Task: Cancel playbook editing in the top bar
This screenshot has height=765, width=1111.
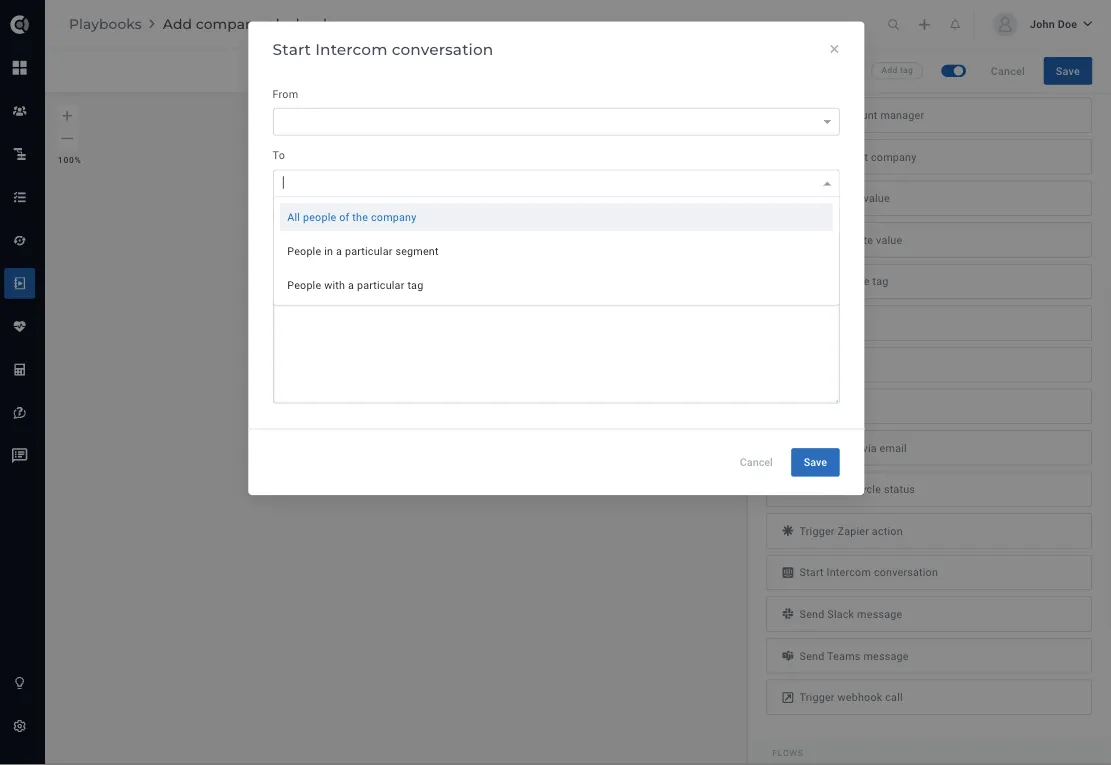Action: (x=1007, y=71)
